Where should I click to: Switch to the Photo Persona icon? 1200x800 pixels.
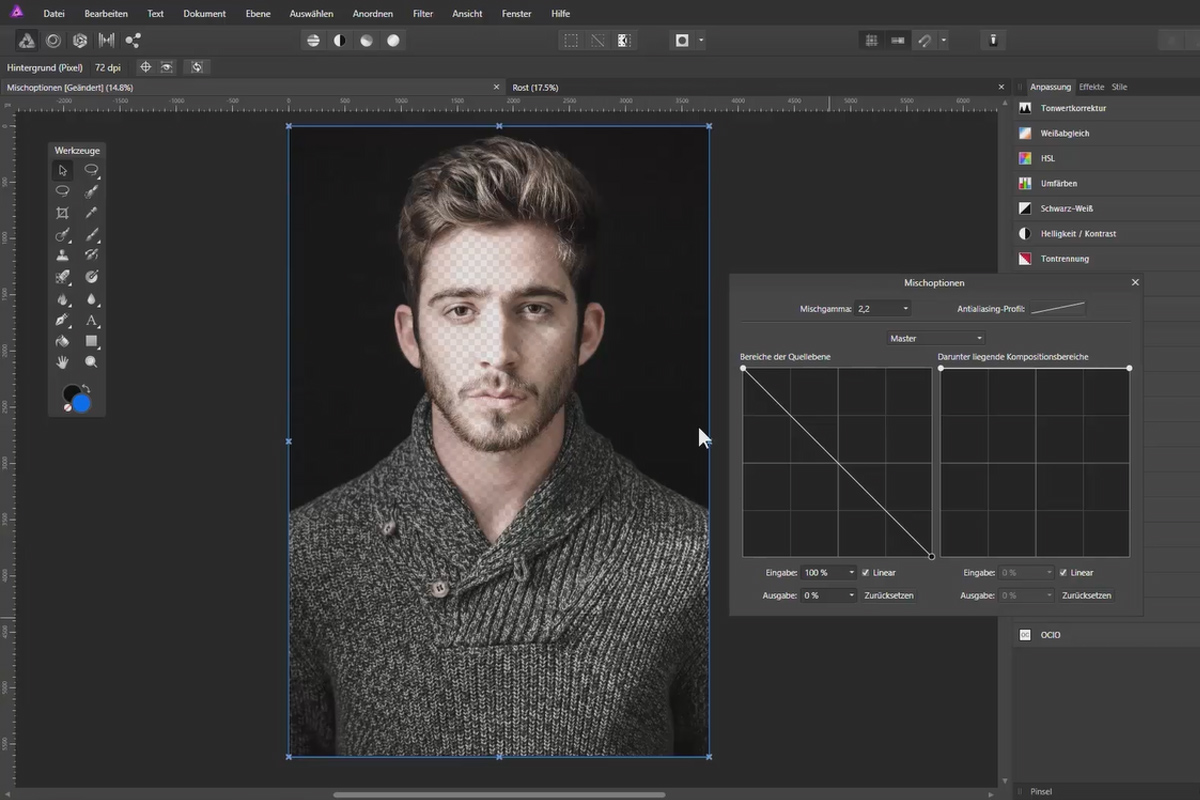[x=26, y=40]
